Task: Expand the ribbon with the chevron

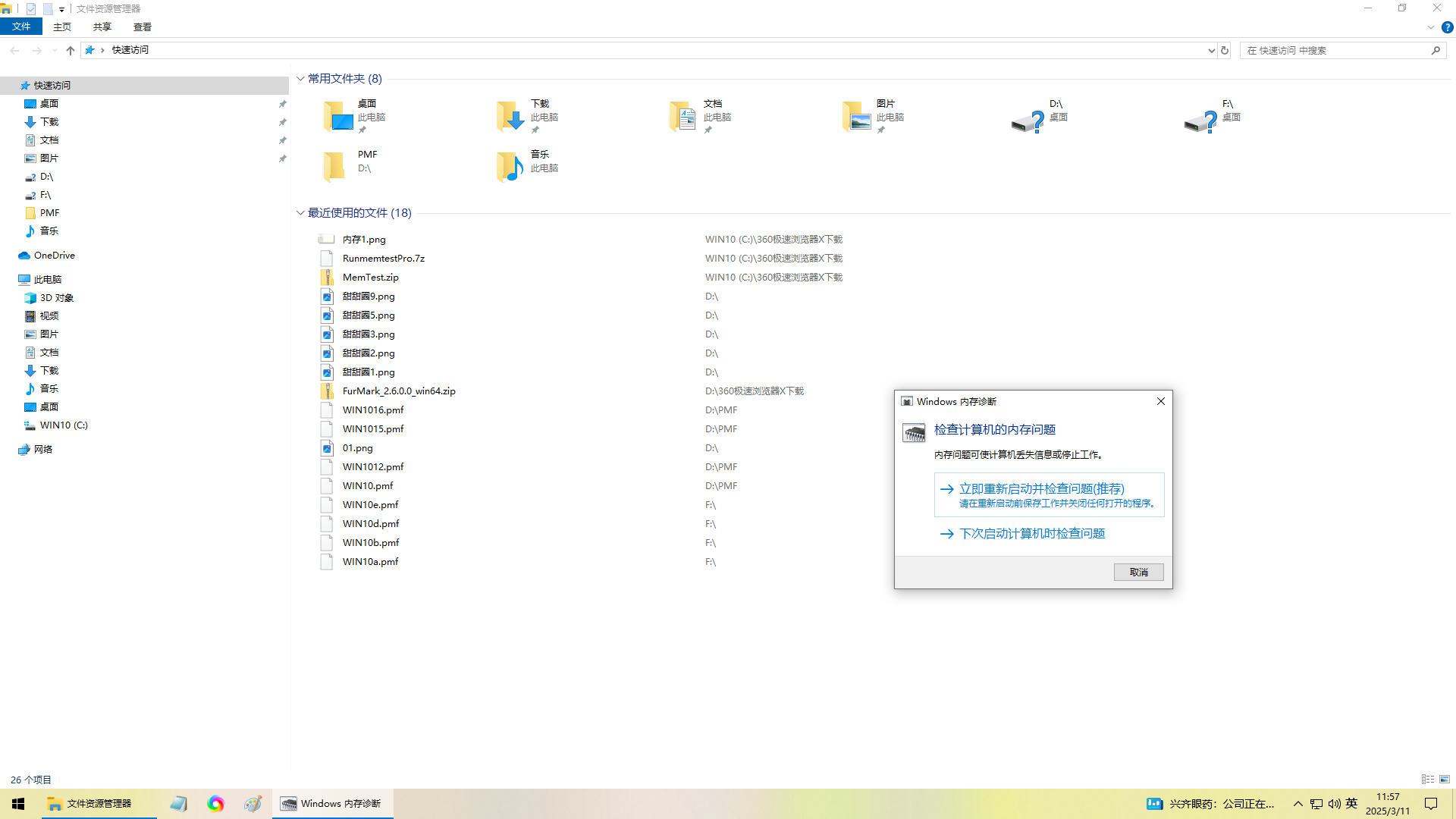Action: pyautogui.click(x=1431, y=27)
